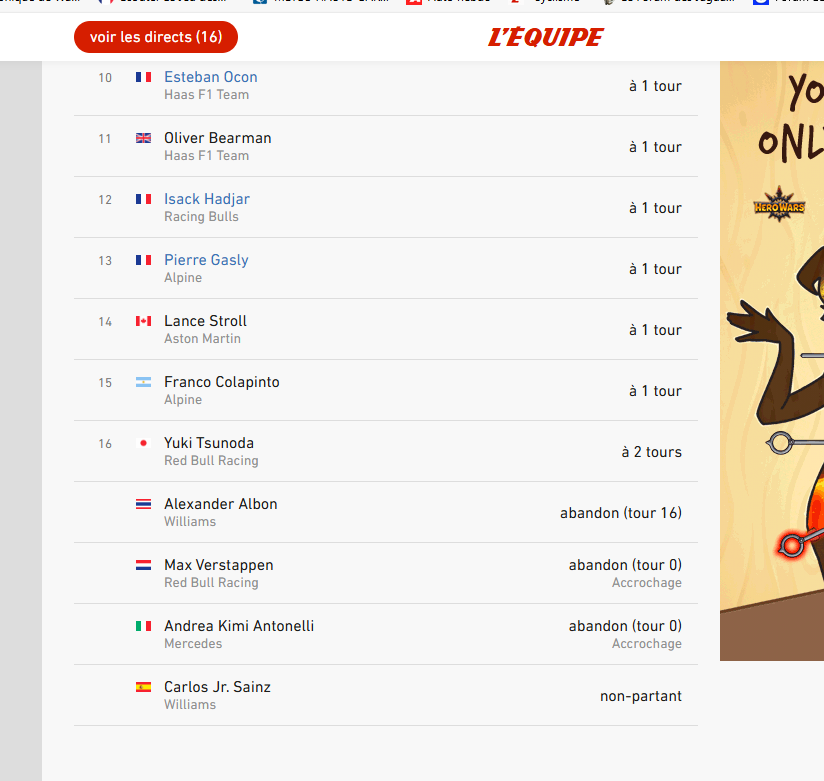Click "Red Bull Racing" under Yuki Tsunoda
This screenshot has width=824, height=781.
[211, 460]
